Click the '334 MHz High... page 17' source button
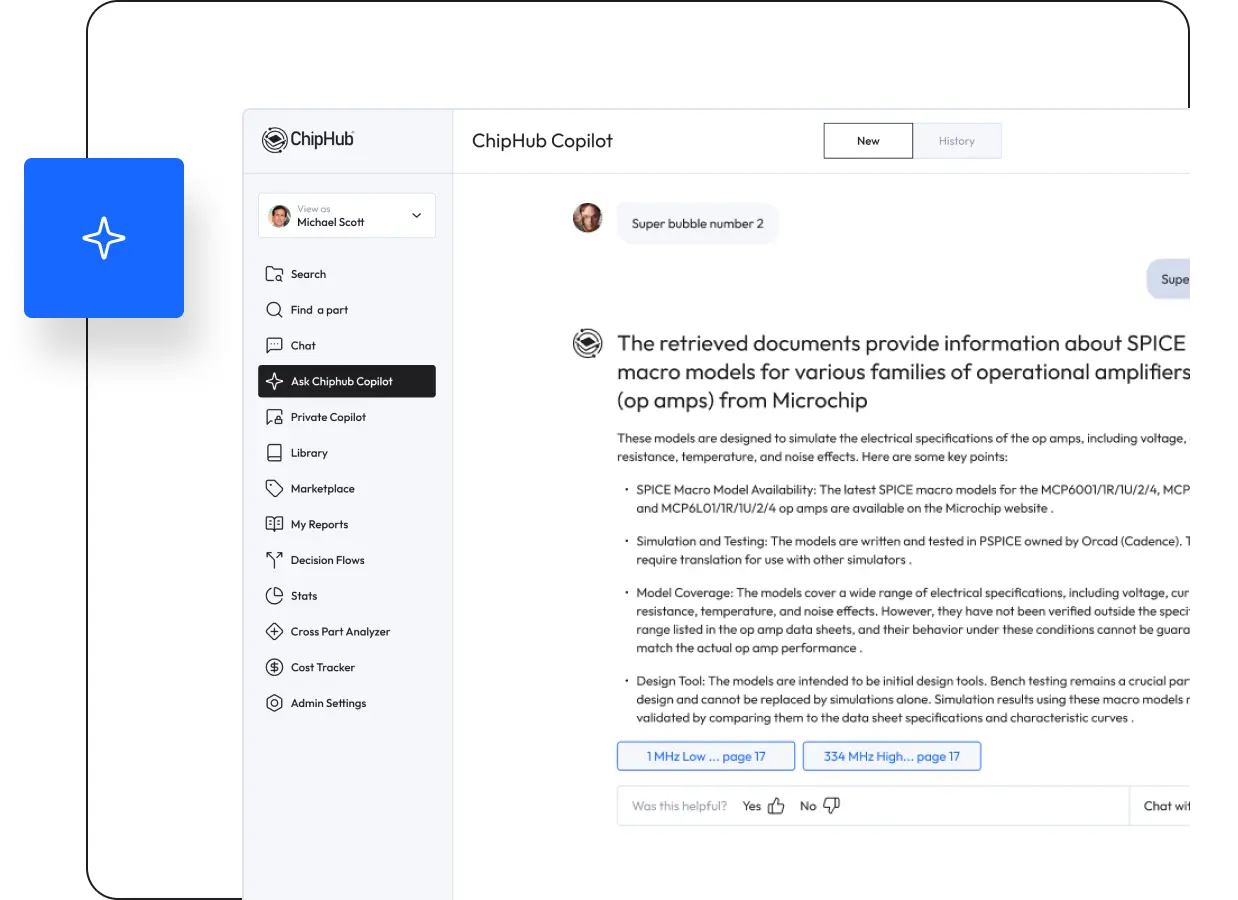1238x900 pixels. [891, 756]
